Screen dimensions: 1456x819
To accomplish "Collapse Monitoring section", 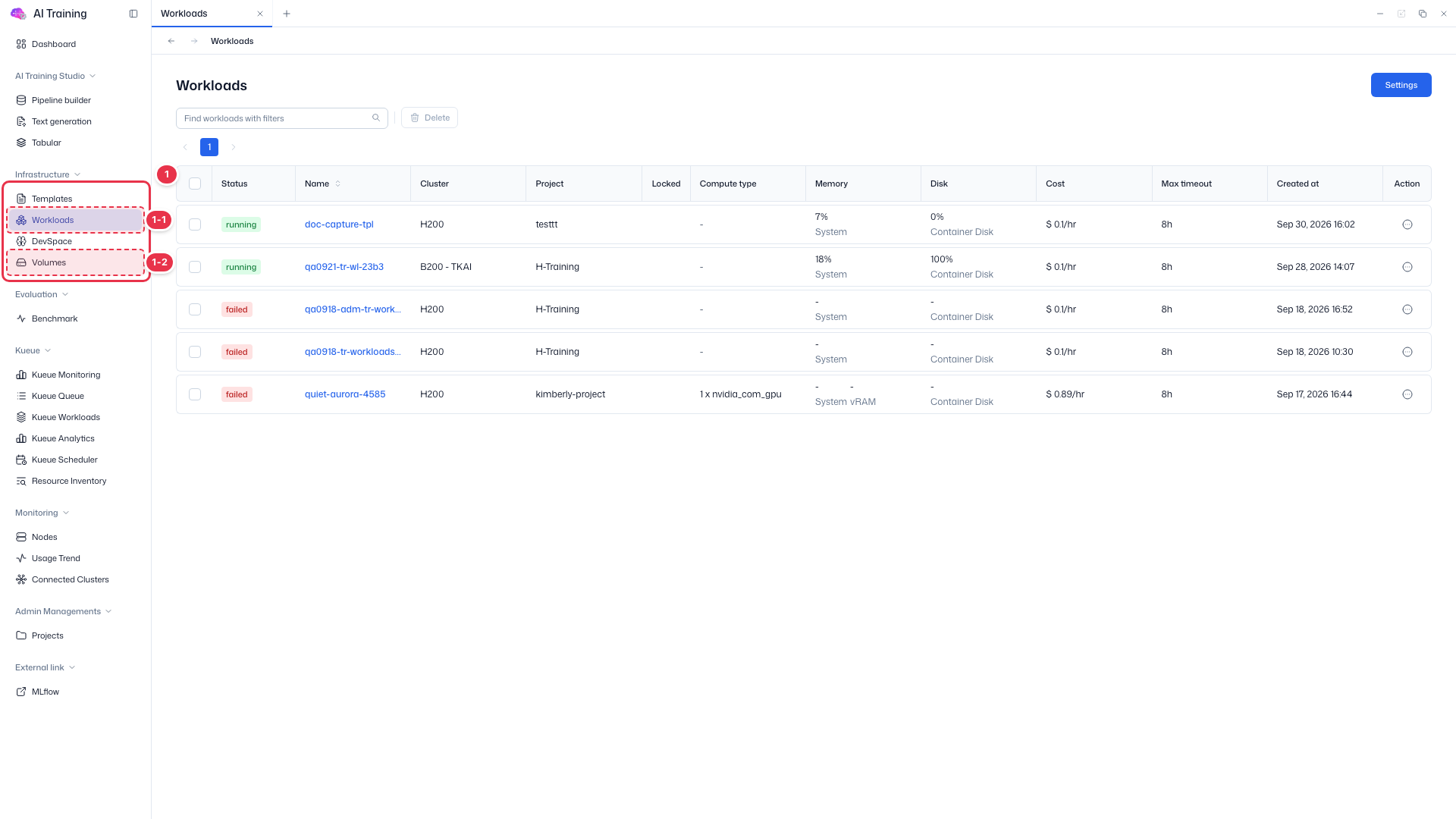I will coord(42,513).
